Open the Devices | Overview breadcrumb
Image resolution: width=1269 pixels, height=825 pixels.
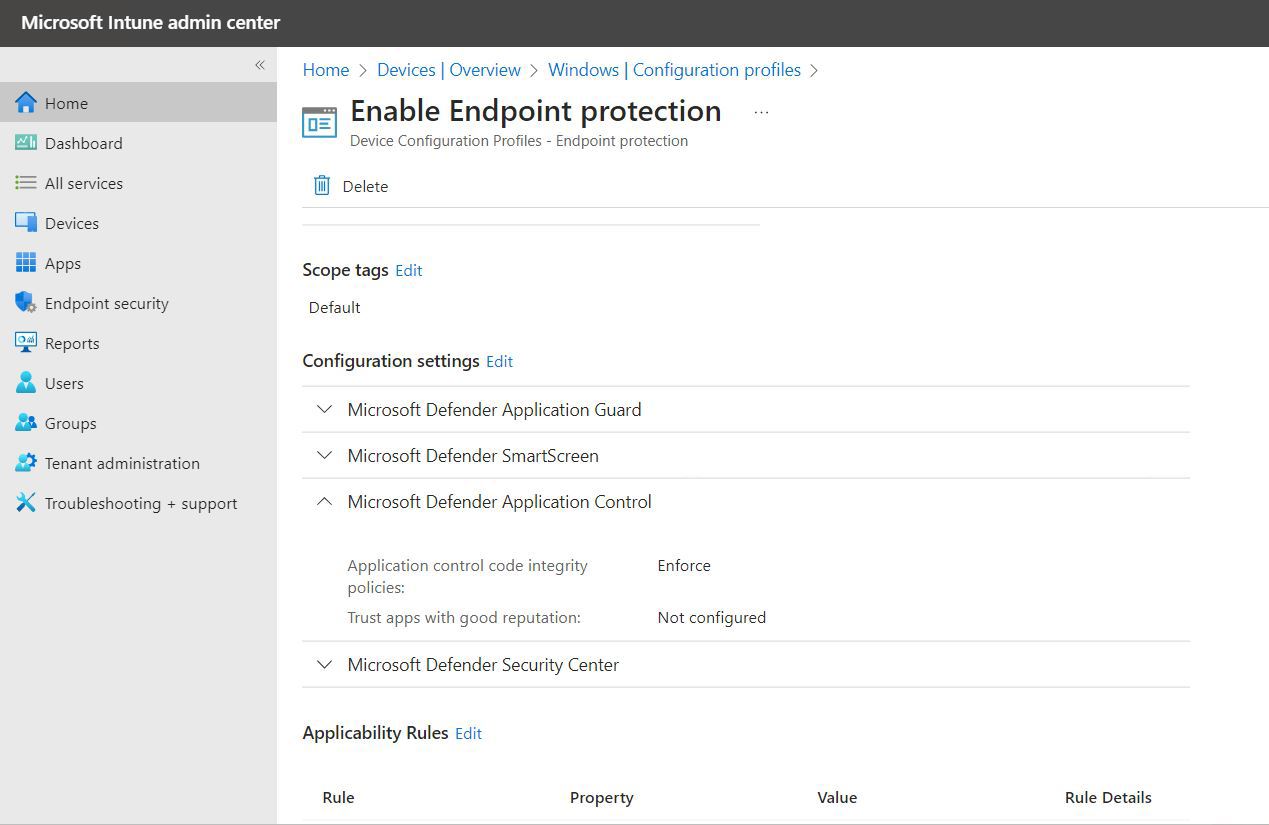click(x=448, y=69)
